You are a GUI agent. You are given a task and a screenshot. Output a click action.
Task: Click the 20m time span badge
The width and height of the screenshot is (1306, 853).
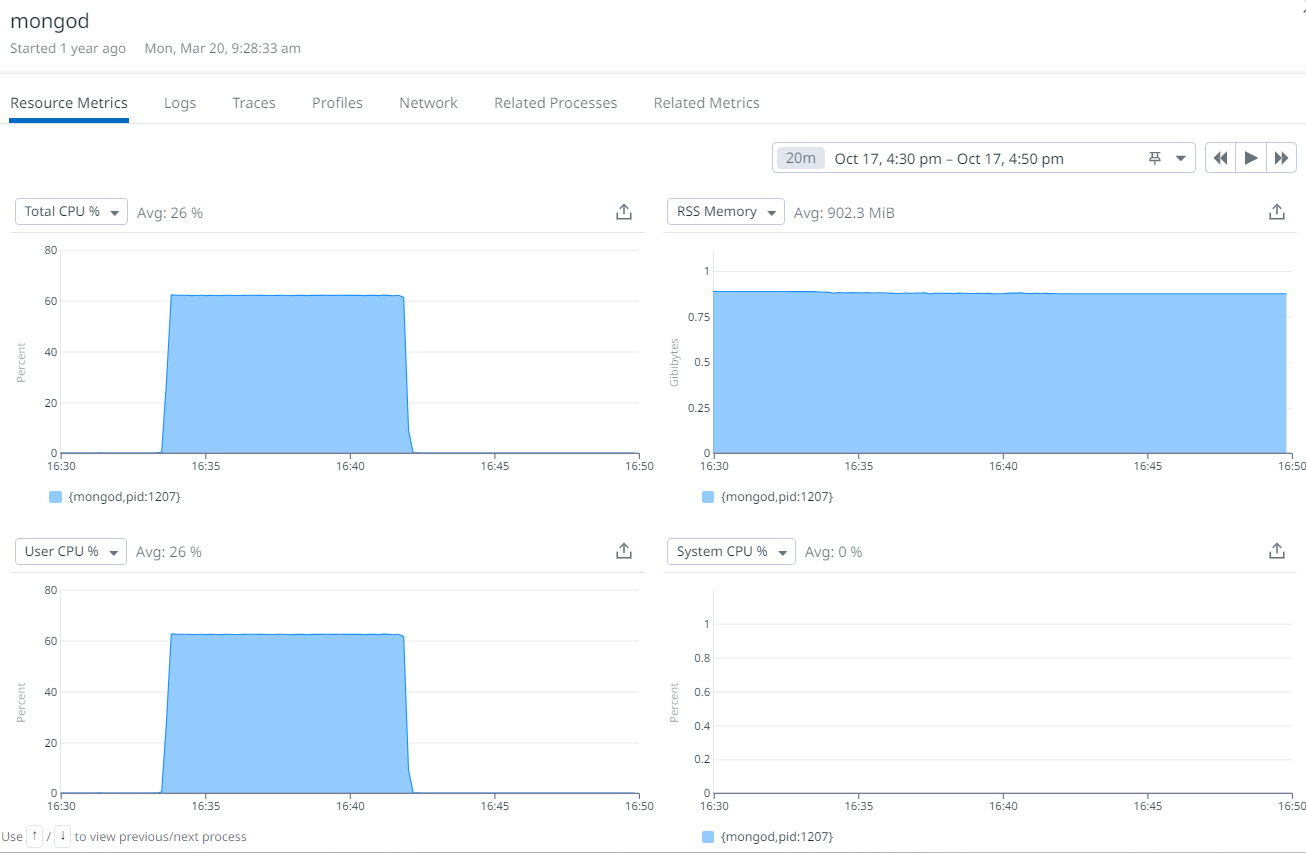[801, 158]
